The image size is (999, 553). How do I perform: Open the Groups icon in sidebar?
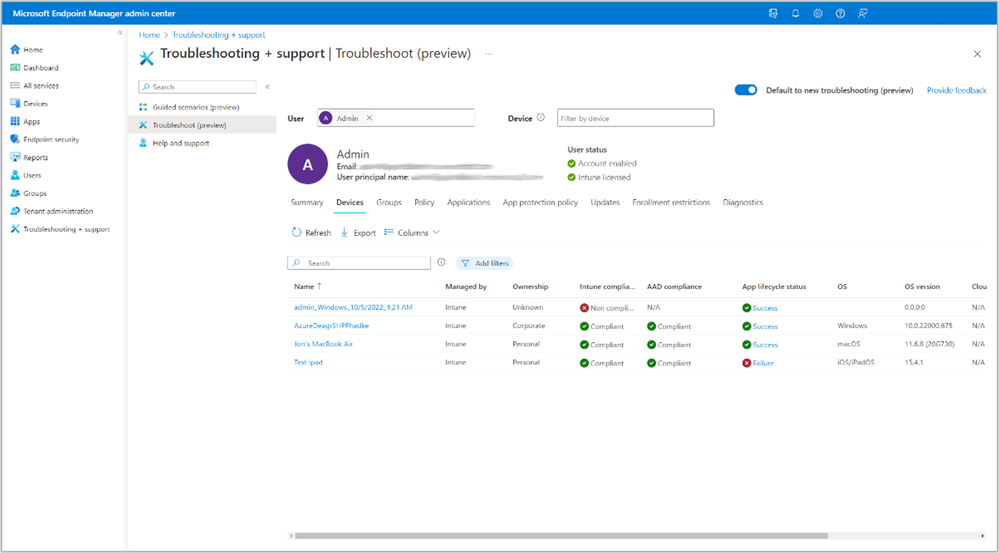(x=15, y=192)
